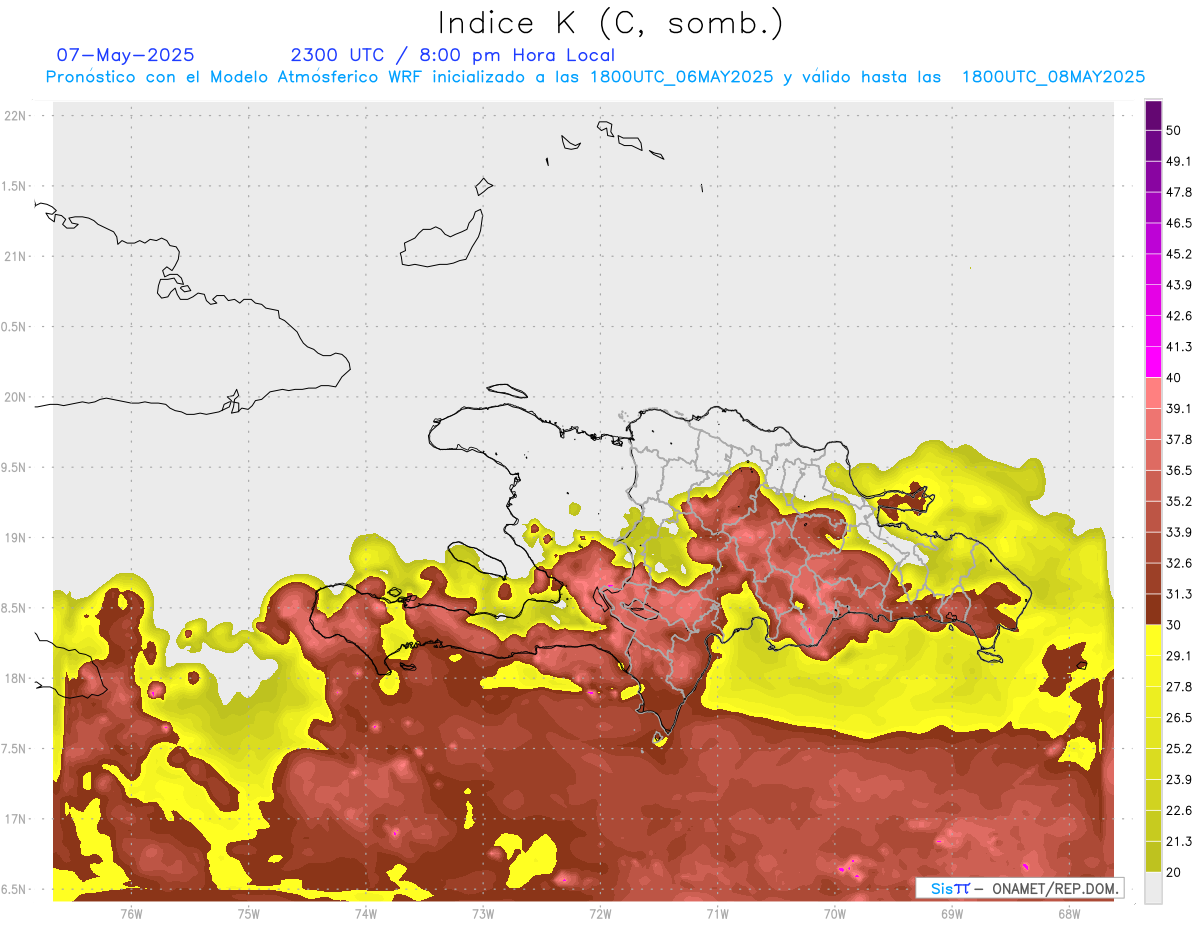1200x927 pixels.
Task: Select the date text "07-May-2025"
Action: [x=125, y=55]
